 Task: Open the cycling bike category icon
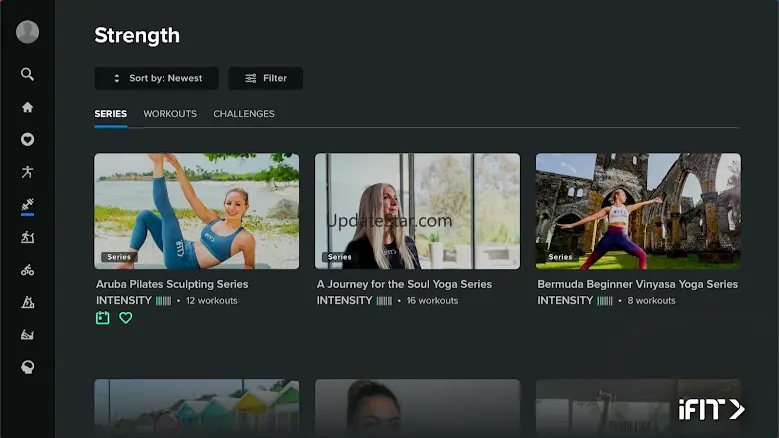pos(27,270)
